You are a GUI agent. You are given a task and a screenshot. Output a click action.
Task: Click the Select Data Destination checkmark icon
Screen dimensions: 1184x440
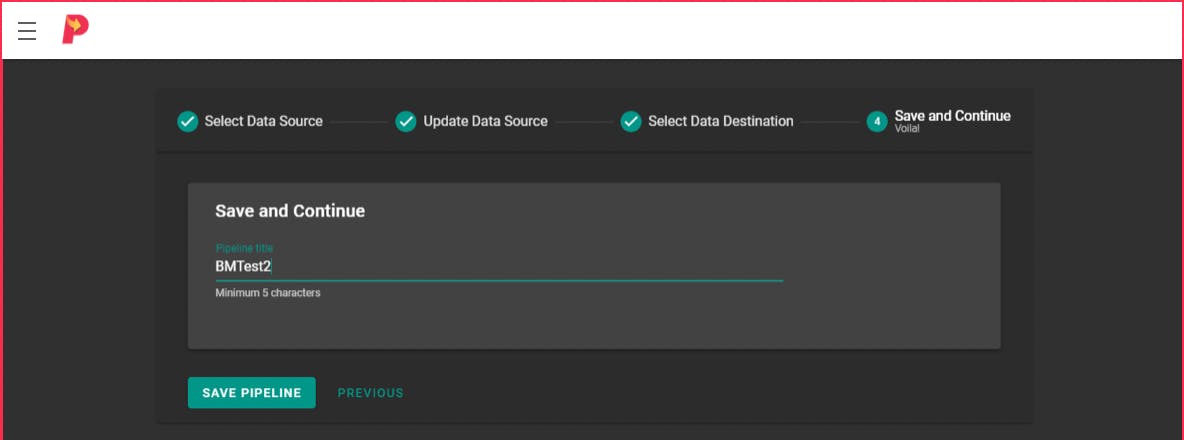coord(630,122)
